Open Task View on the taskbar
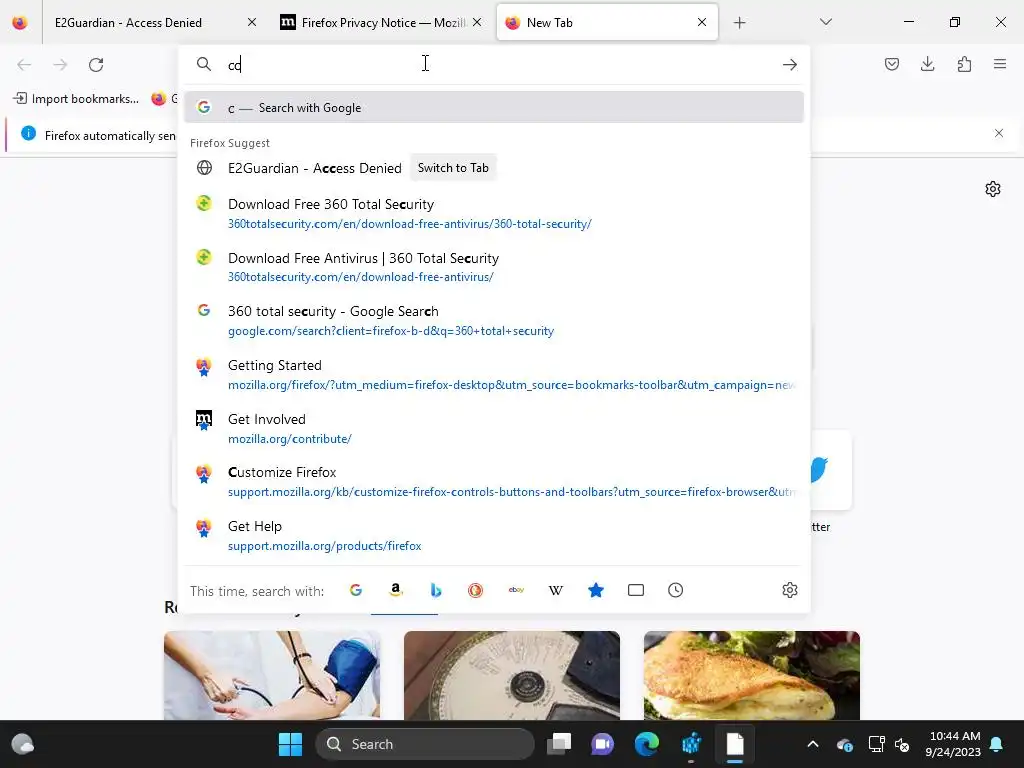The height and width of the screenshot is (768, 1024). [559, 744]
